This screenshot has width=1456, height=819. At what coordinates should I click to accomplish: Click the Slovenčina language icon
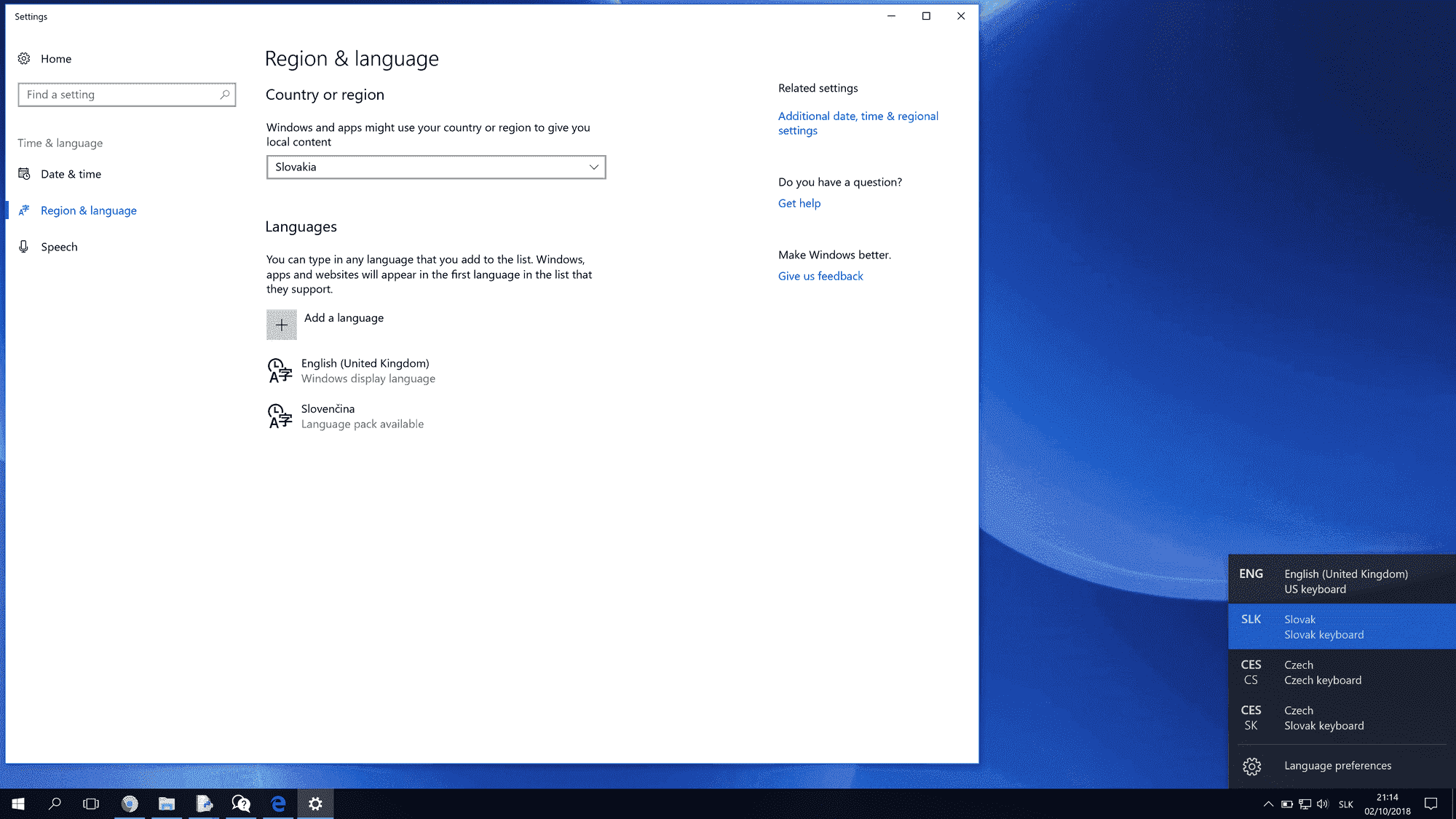point(280,416)
